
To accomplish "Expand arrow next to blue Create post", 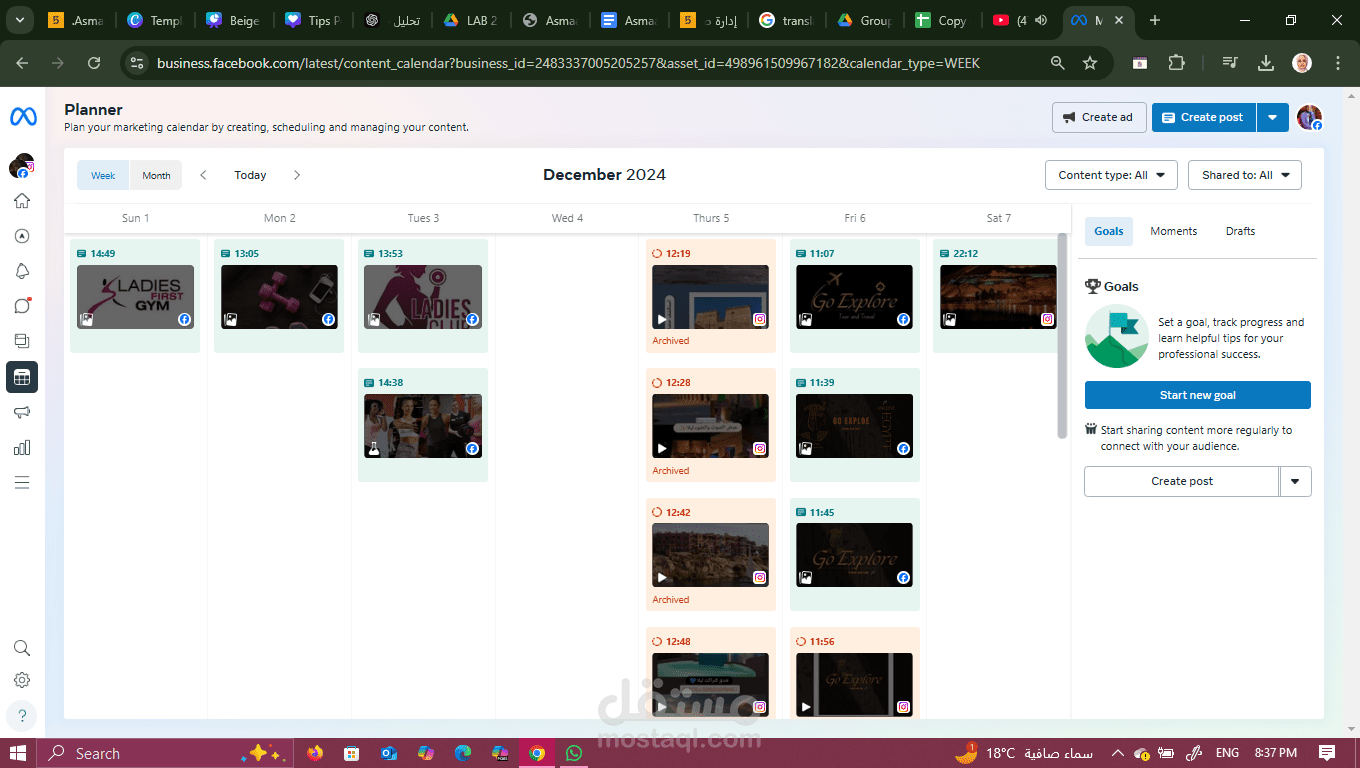I will (x=1272, y=117).
